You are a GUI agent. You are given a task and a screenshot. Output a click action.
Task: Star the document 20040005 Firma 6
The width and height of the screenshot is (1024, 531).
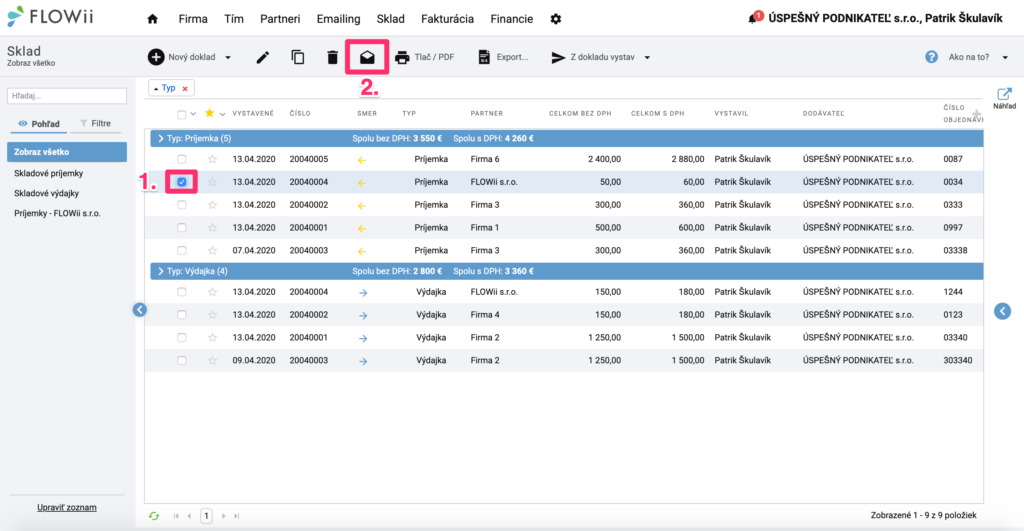(212, 159)
